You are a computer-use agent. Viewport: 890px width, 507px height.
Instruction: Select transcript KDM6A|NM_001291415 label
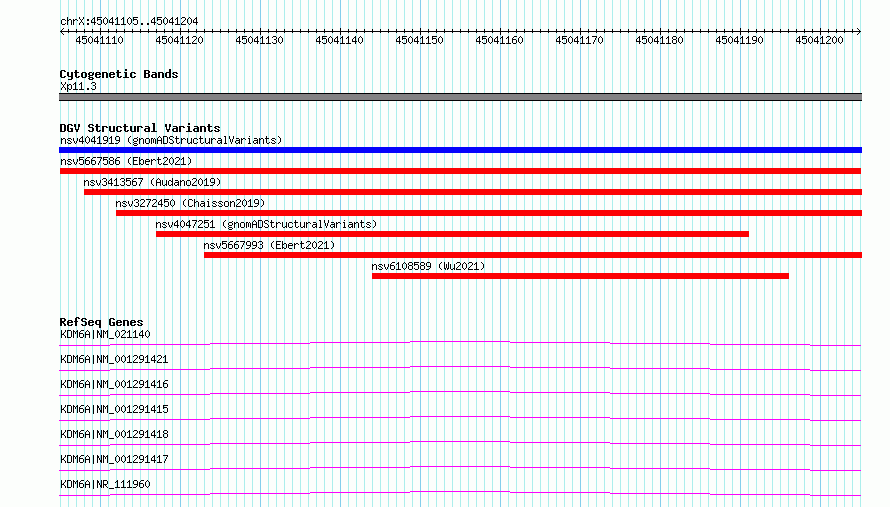click(114, 409)
